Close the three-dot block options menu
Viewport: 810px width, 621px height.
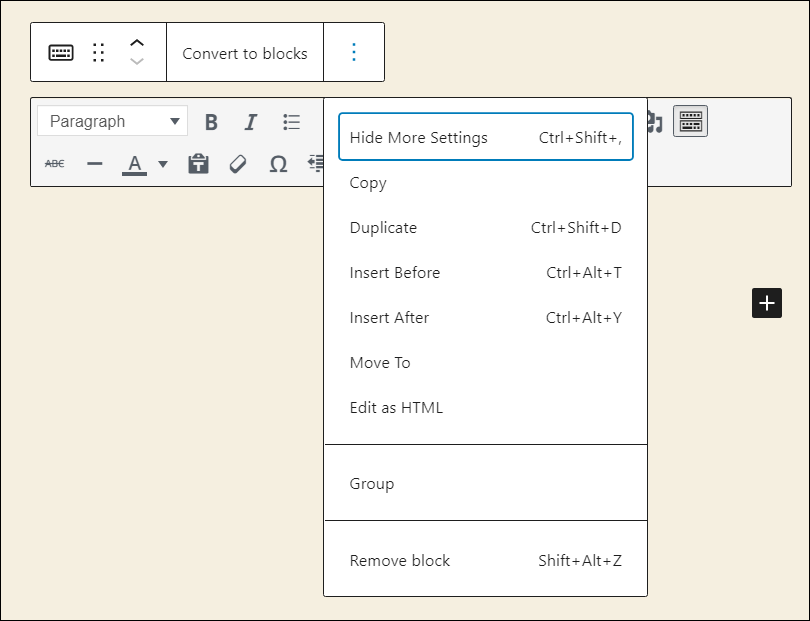(353, 53)
